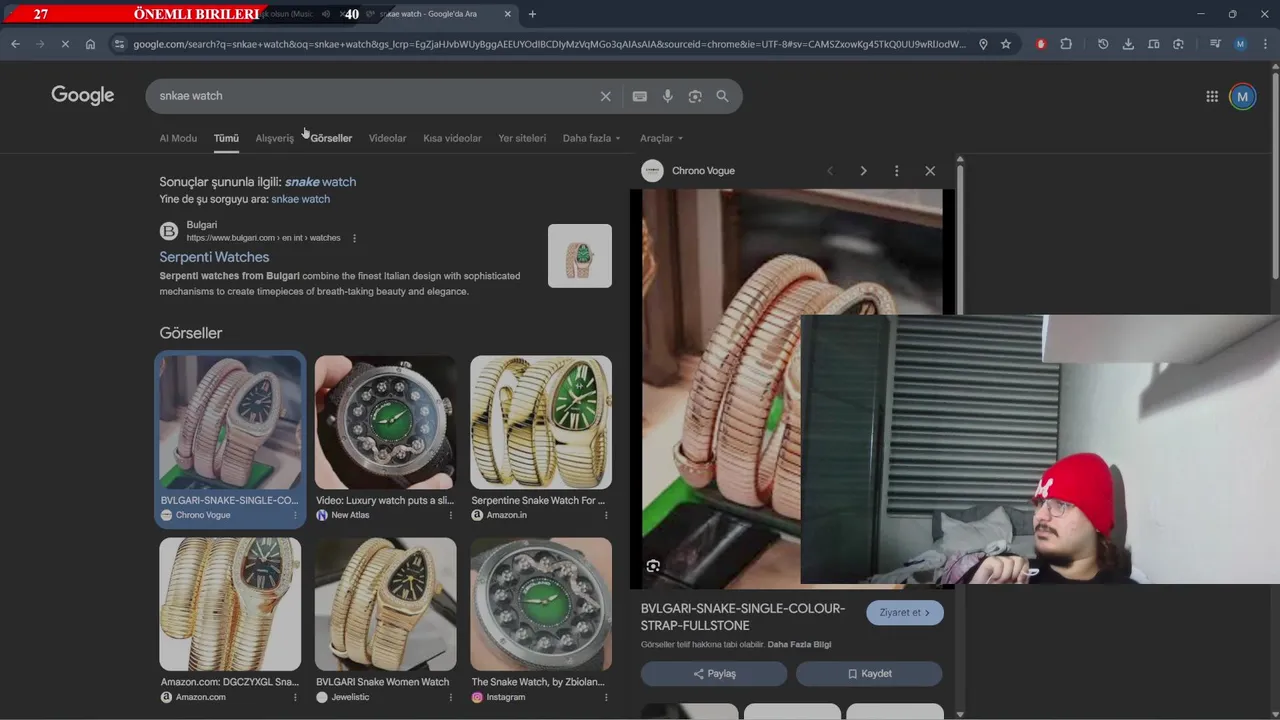The height and width of the screenshot is (720, 1280).
Task: Show next image in preview panel
Action: [x=863, y=171]
